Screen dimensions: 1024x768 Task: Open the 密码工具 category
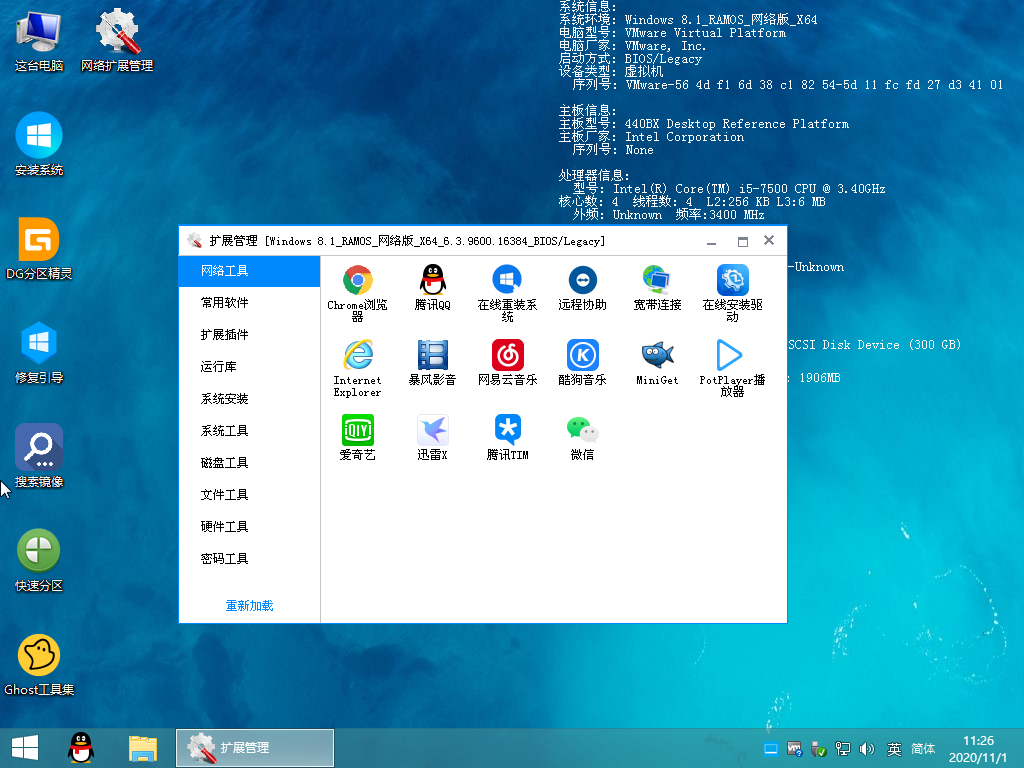(249, 558)
